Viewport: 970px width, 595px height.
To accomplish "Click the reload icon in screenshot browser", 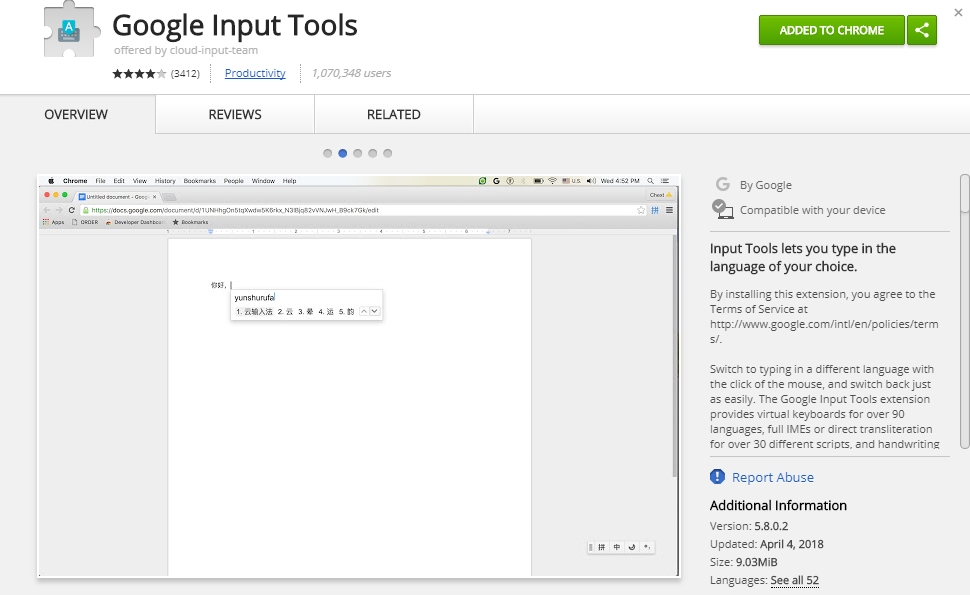I will (x=71, y=210).
